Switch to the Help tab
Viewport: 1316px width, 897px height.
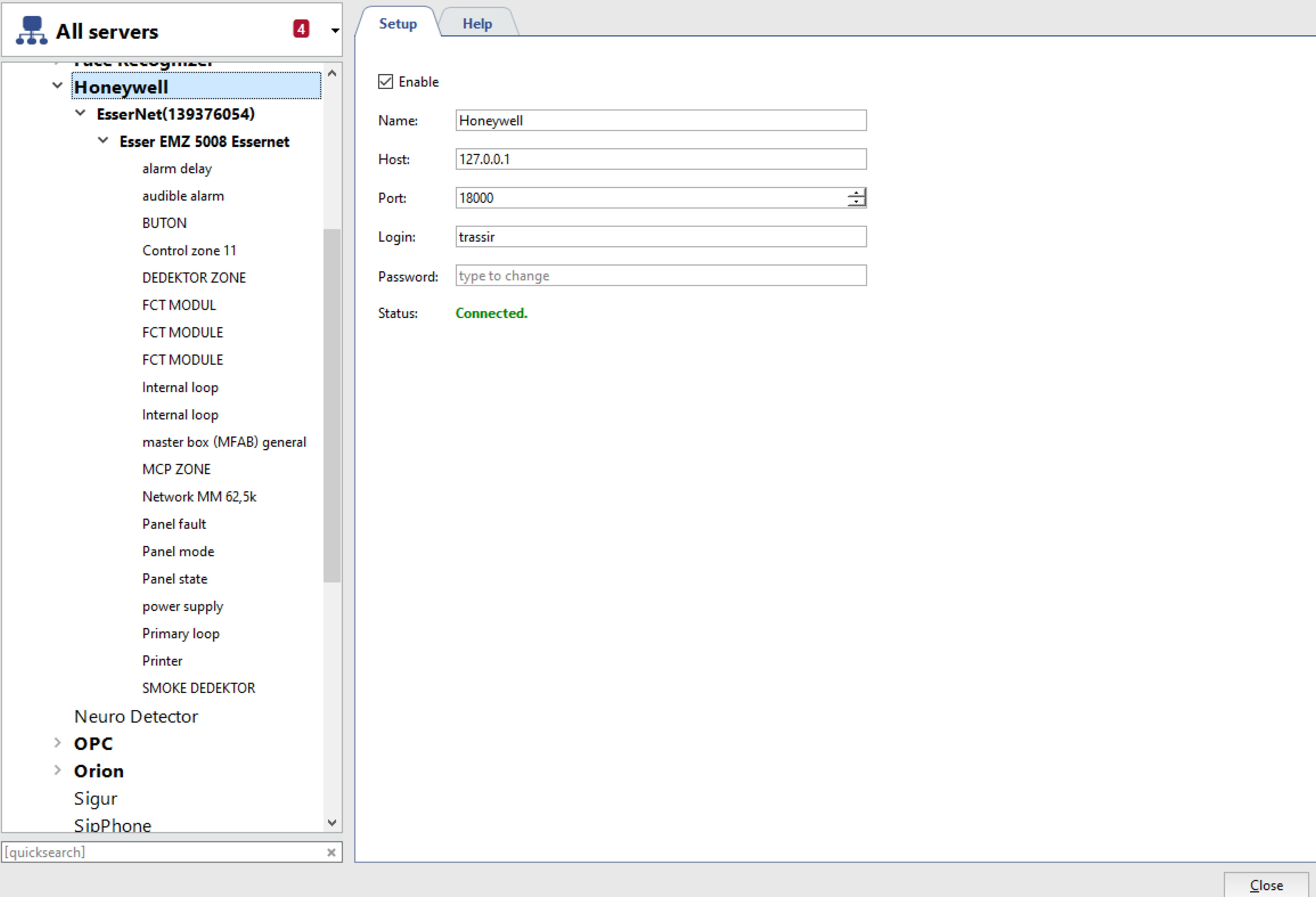(x=477, y=23)
